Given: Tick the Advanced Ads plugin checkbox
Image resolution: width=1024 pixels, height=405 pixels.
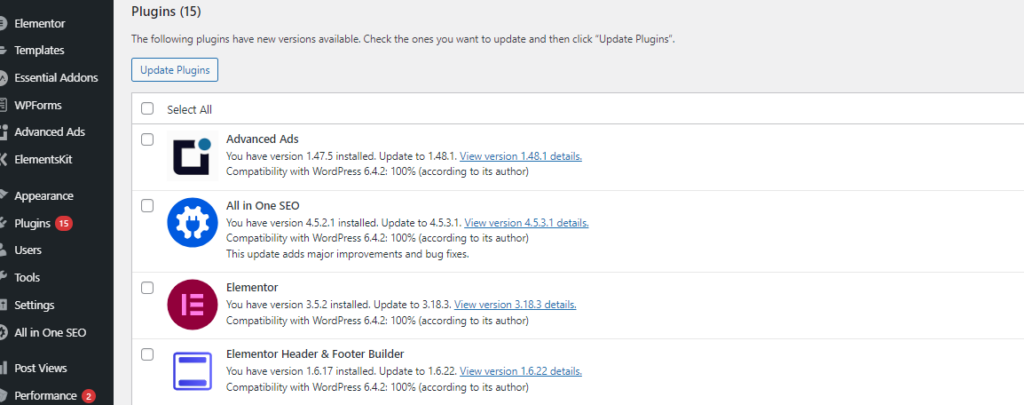Looking at the screenshot, I should click(148, 139).
